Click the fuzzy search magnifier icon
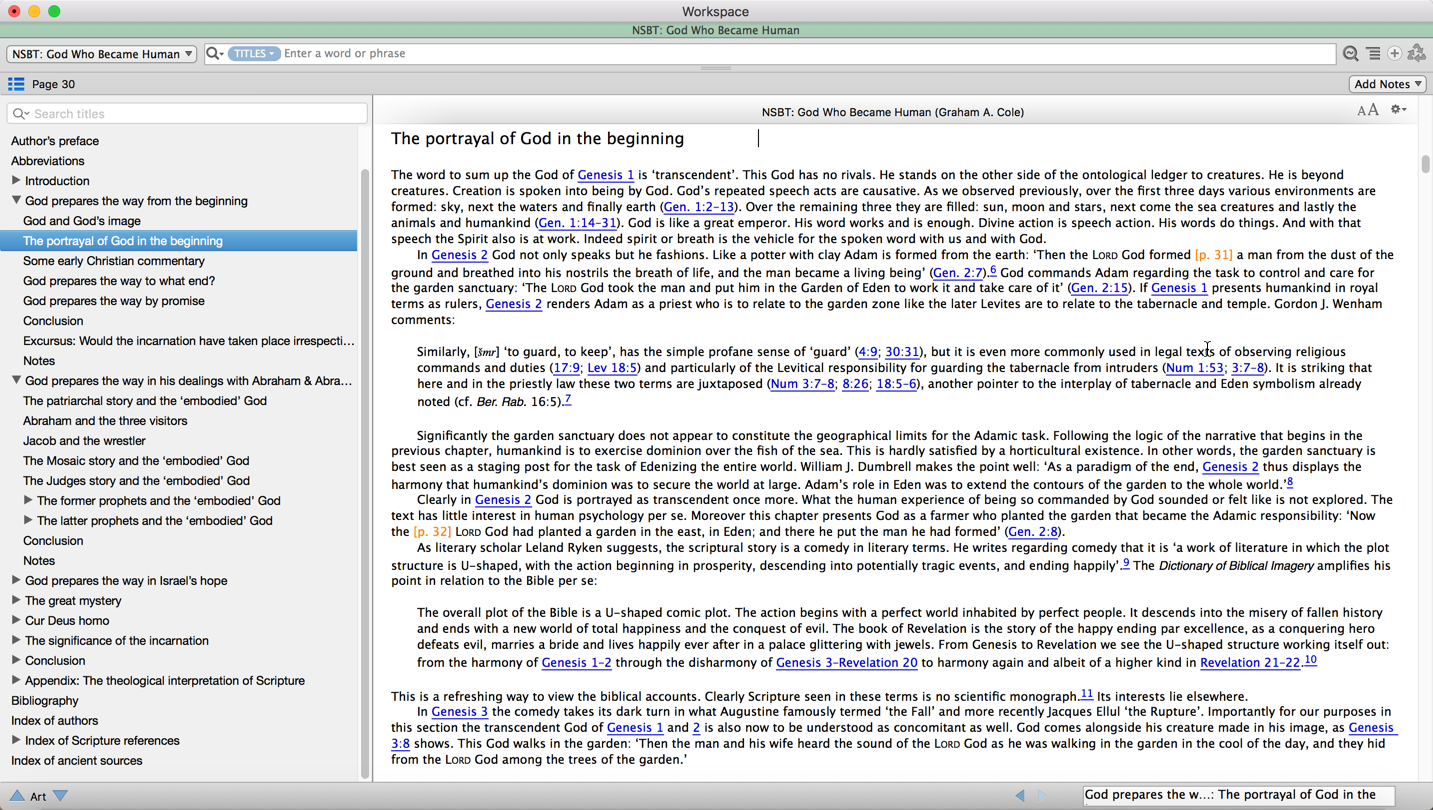The image size is (1433, 810). click(1350, 54)
